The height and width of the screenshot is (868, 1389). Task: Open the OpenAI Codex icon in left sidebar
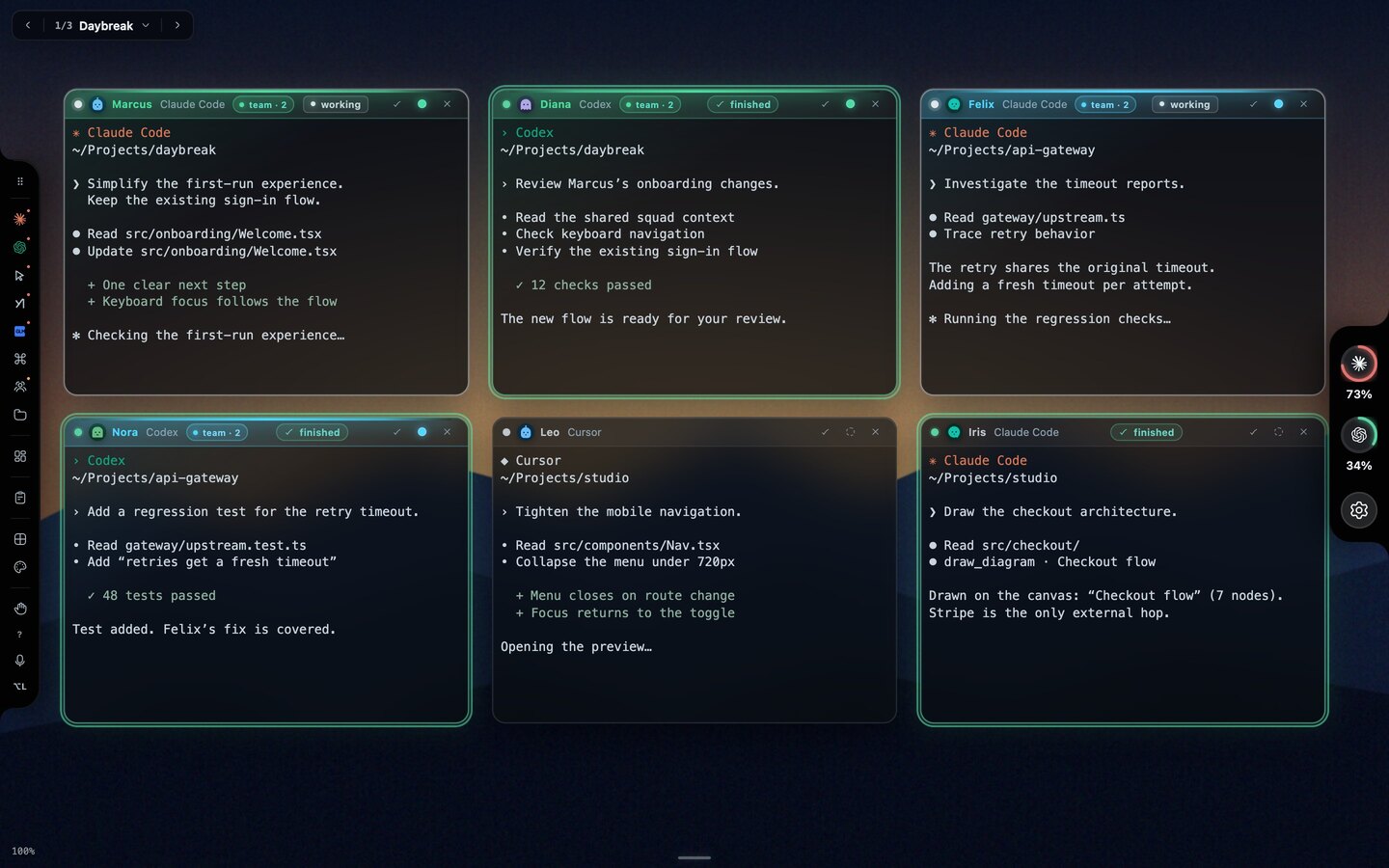tap(19, 247)
